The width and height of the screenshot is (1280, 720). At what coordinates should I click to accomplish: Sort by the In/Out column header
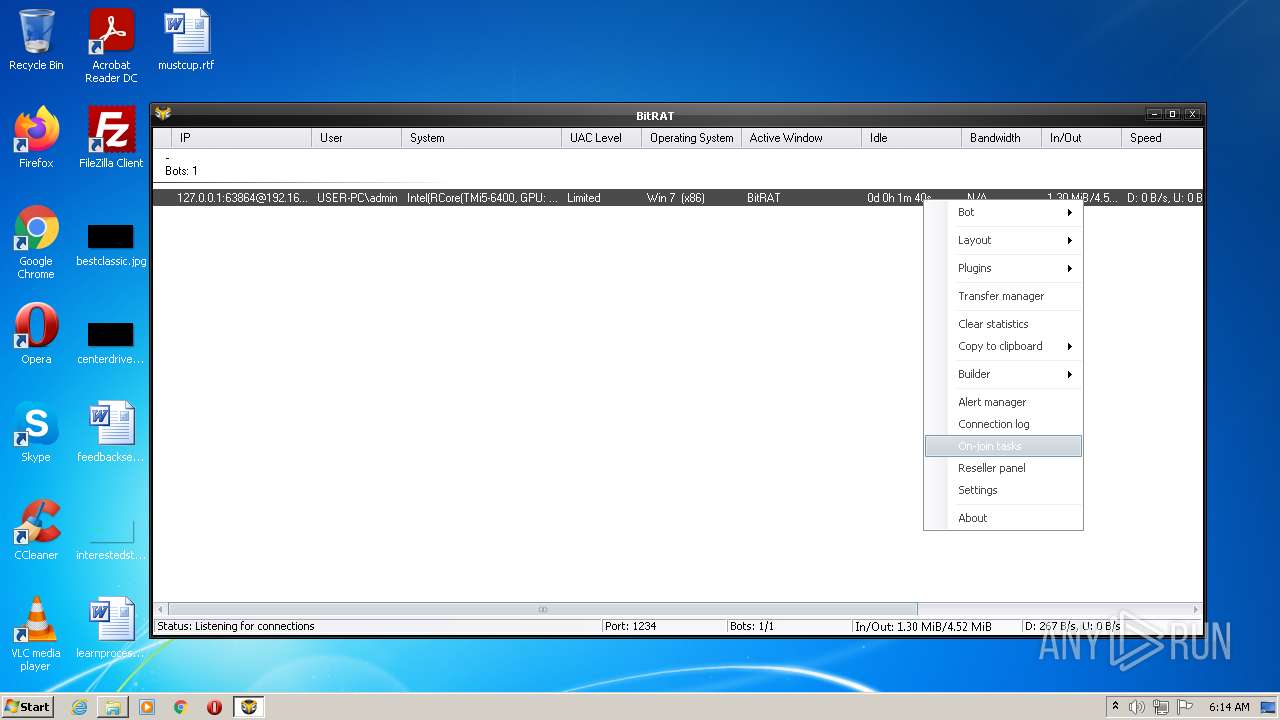(1081, 138)
